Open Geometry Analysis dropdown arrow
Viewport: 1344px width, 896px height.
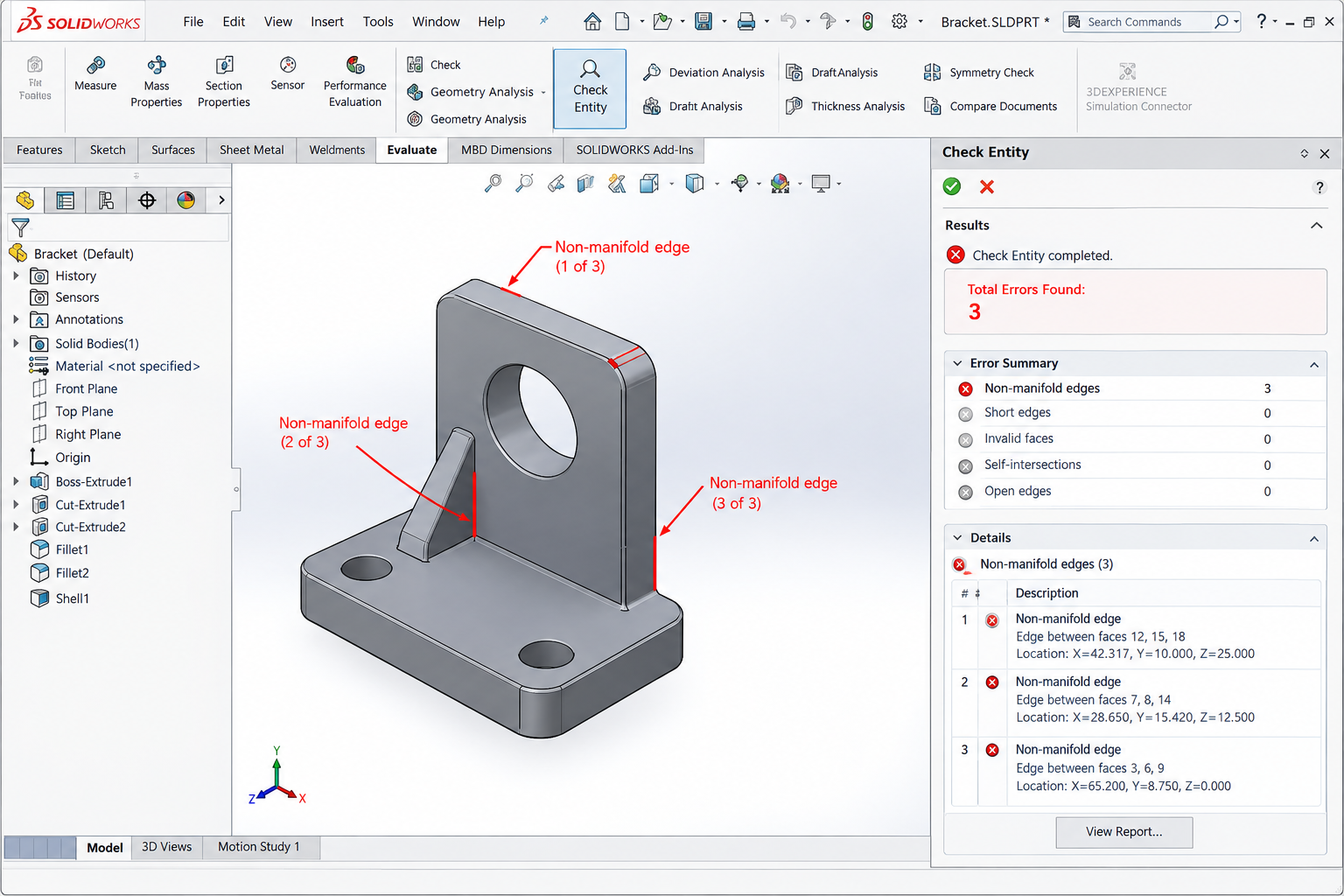tap(543, 93)
